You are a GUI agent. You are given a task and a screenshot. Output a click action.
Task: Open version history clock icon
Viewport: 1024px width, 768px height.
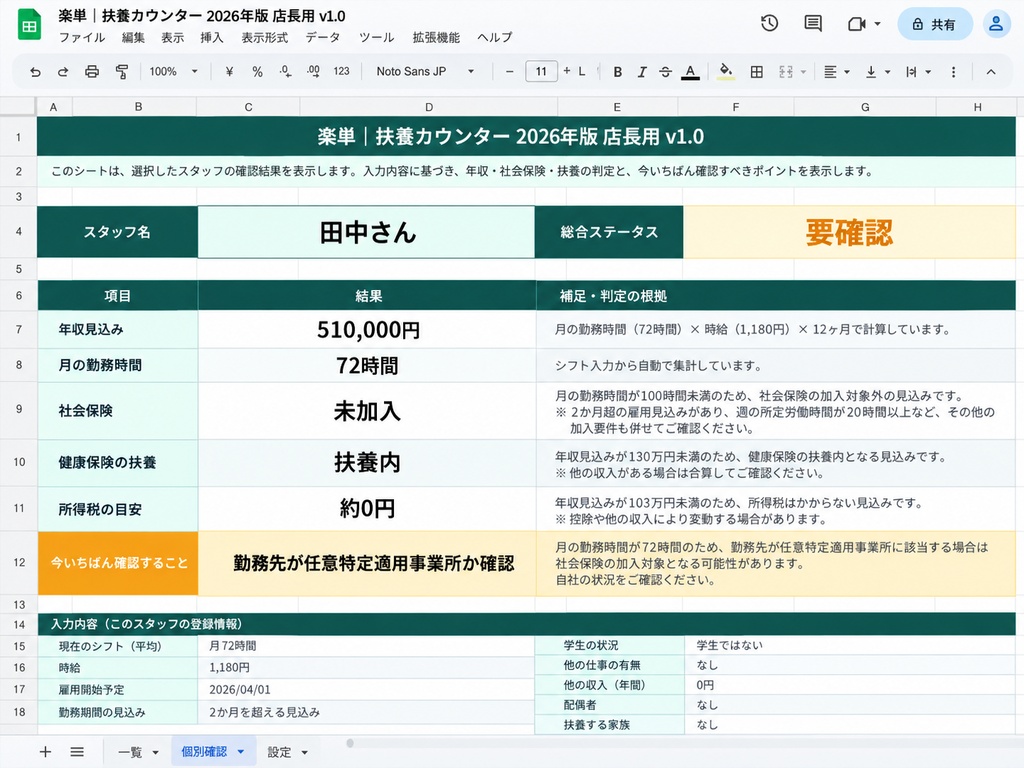click(x=769, y=24)
